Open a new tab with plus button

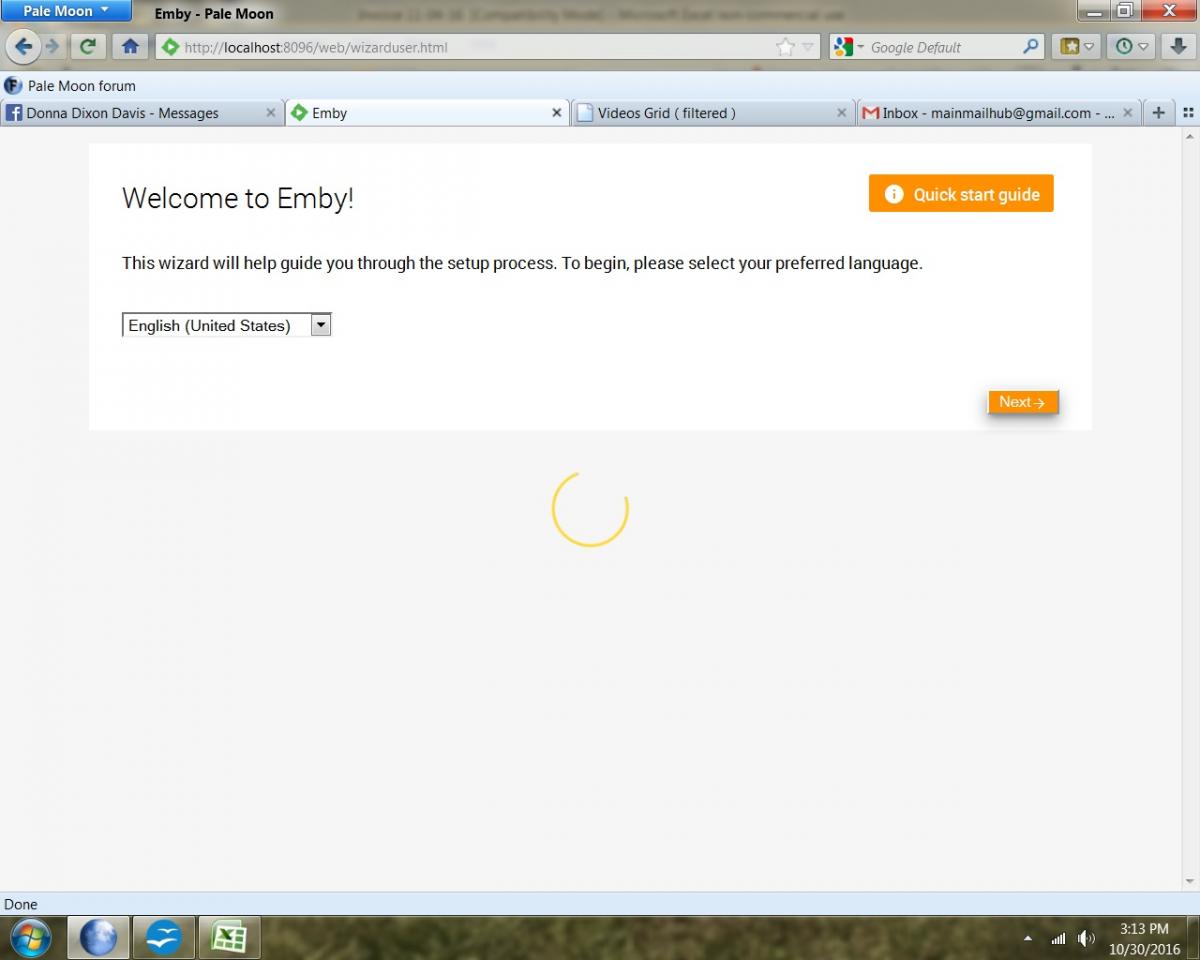pos(1158,113)
